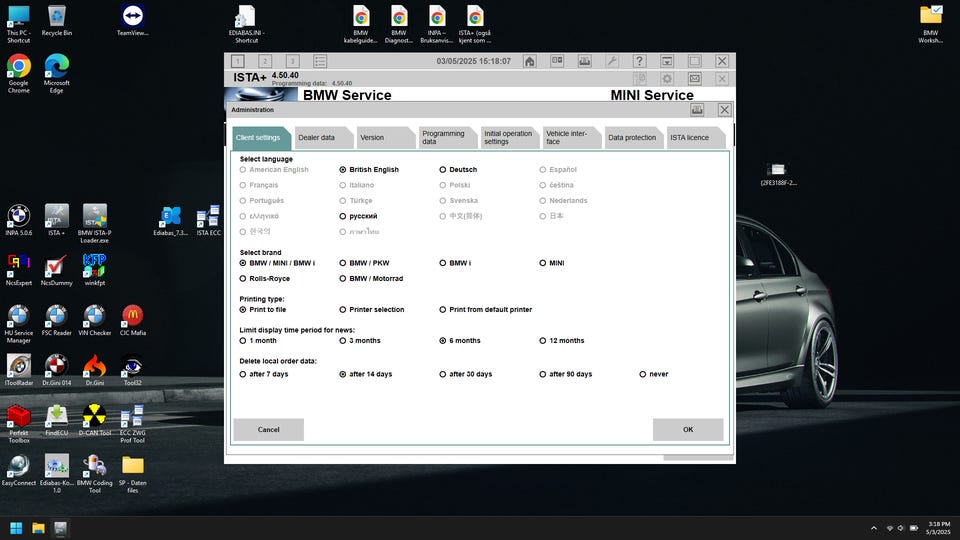Viewport: 960px width, 540px height.
Task: Launch VIN Checker shortcut
Action: [94, 321]
